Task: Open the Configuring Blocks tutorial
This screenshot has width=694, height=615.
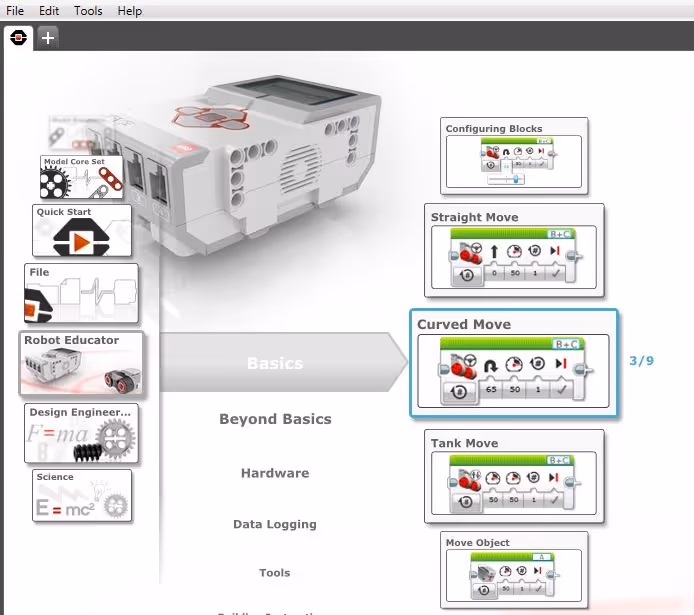Action: point(514,156)
